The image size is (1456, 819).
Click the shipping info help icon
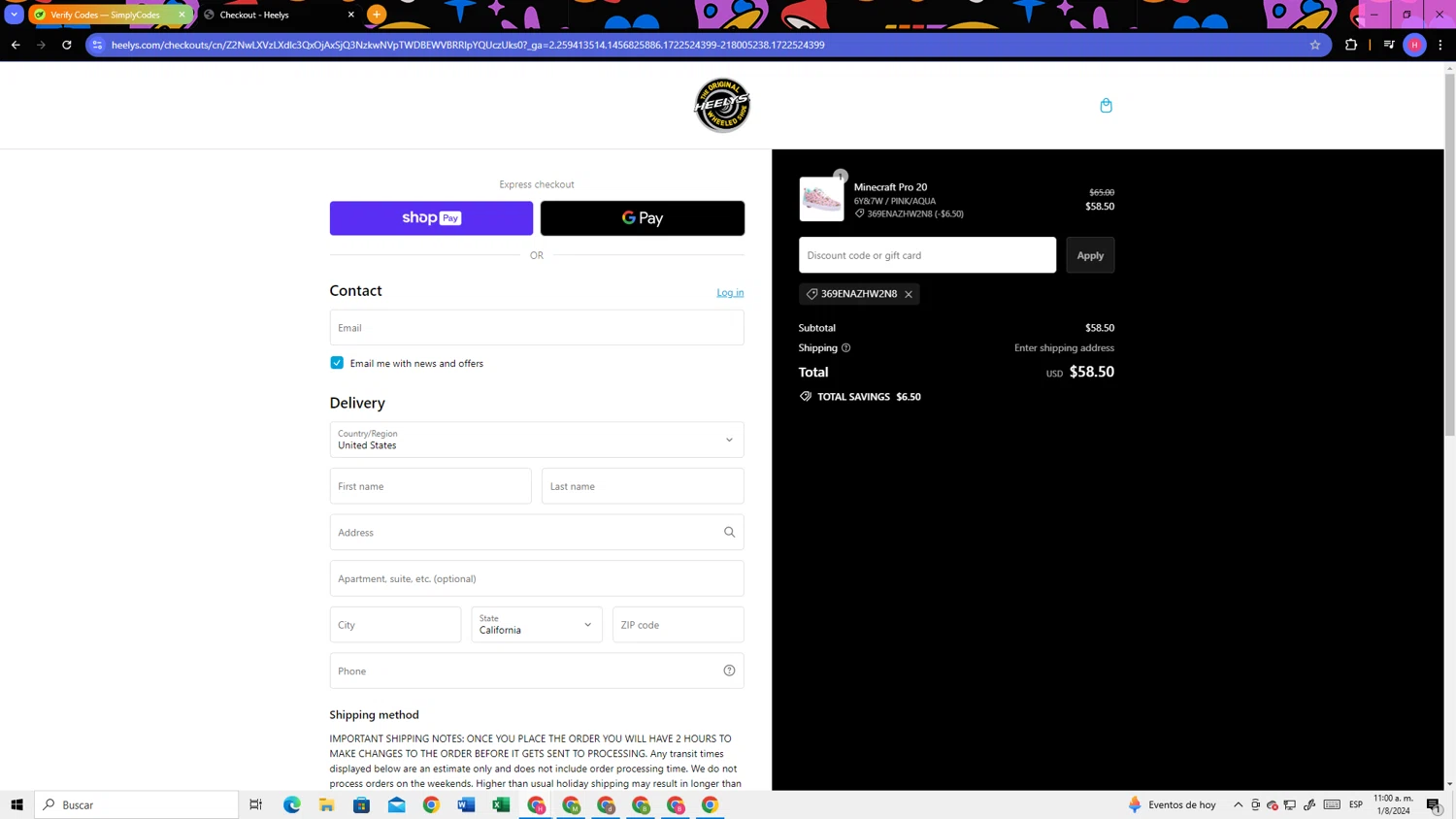click(x=846, y=347)
